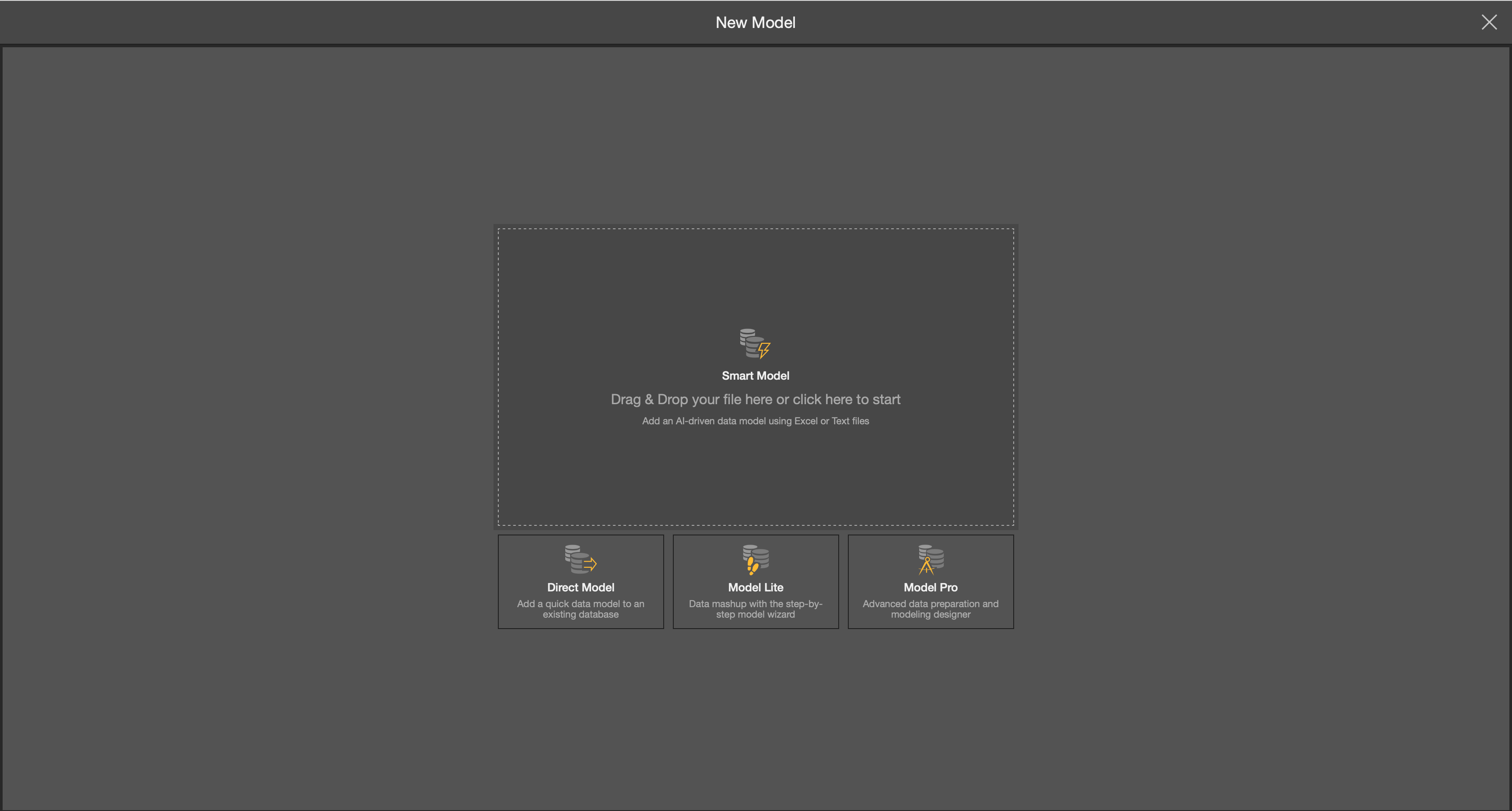Click the Direct Model database arrow icon
Image resolution: width=1512 pixels, height=811 pixels.
581,559
